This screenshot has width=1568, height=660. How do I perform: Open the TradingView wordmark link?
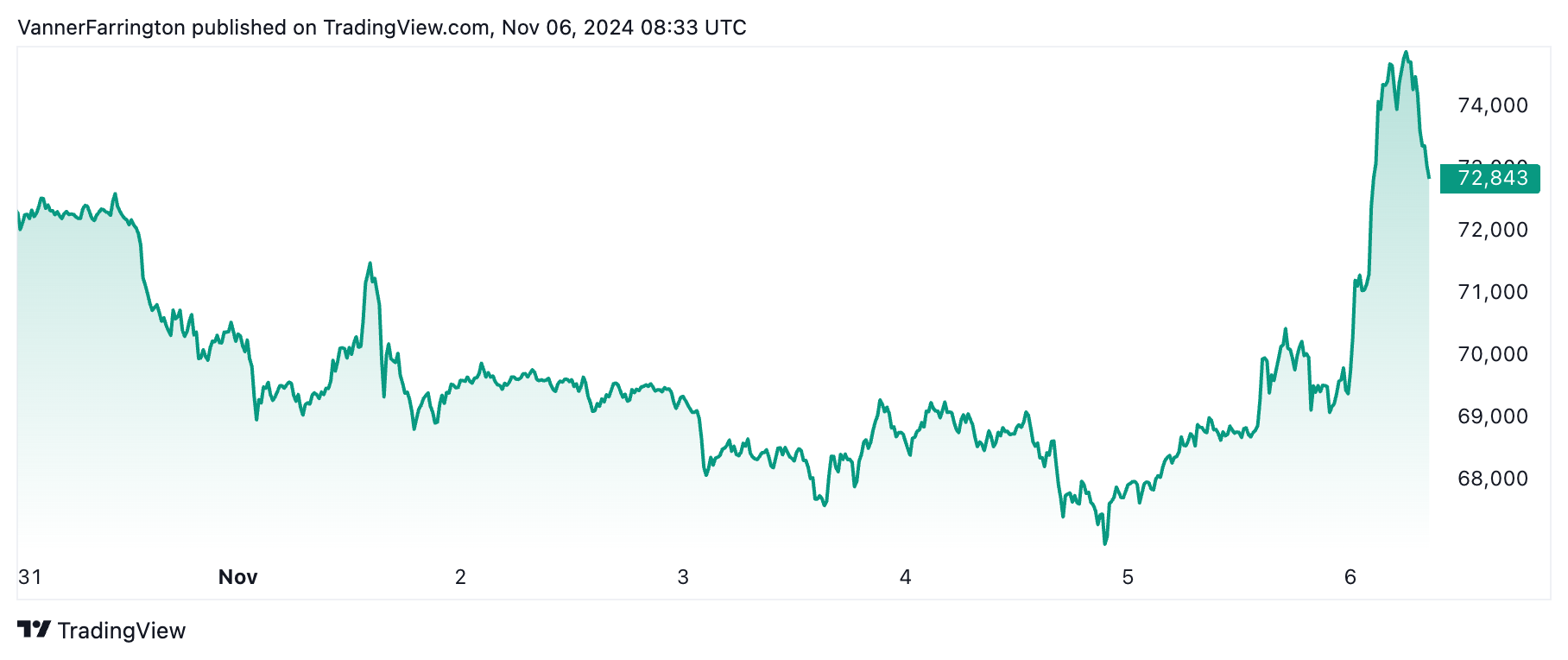coord(122,631)
